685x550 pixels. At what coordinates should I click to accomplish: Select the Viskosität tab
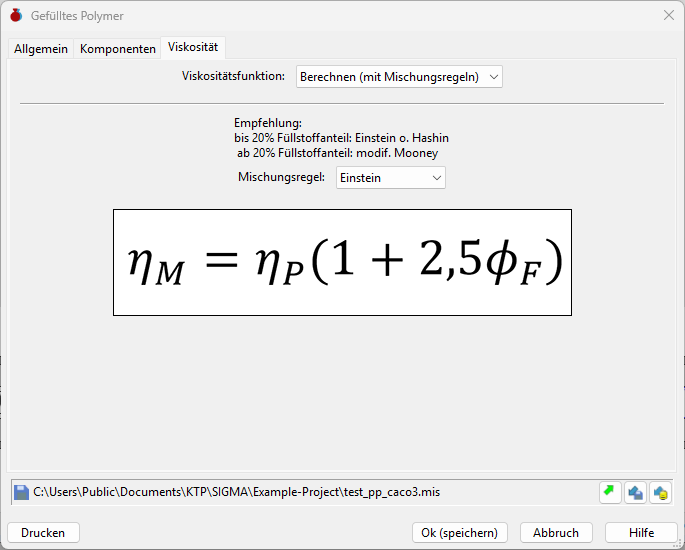point(193,47)
